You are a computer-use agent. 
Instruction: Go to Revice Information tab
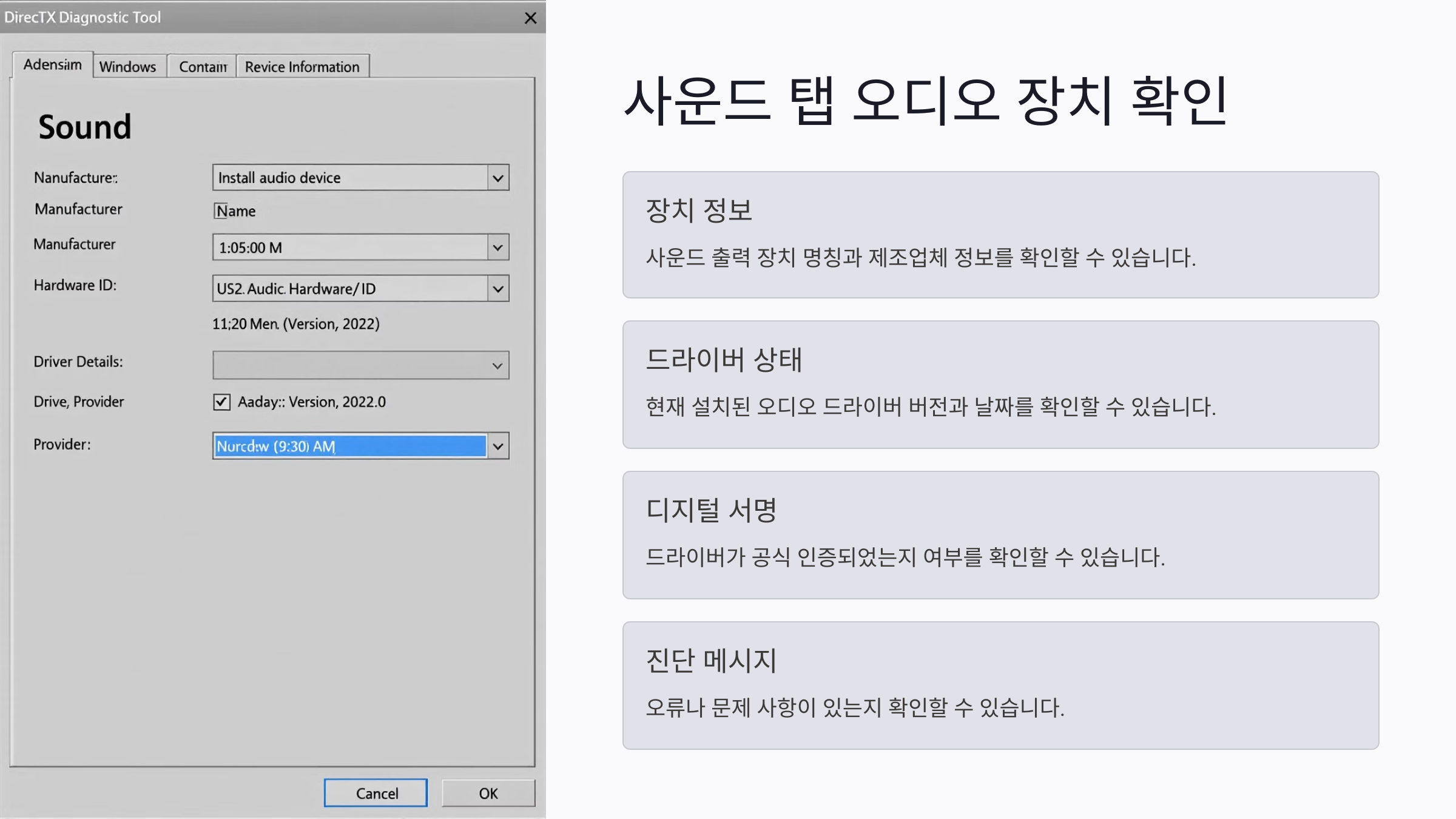[302, 67]
